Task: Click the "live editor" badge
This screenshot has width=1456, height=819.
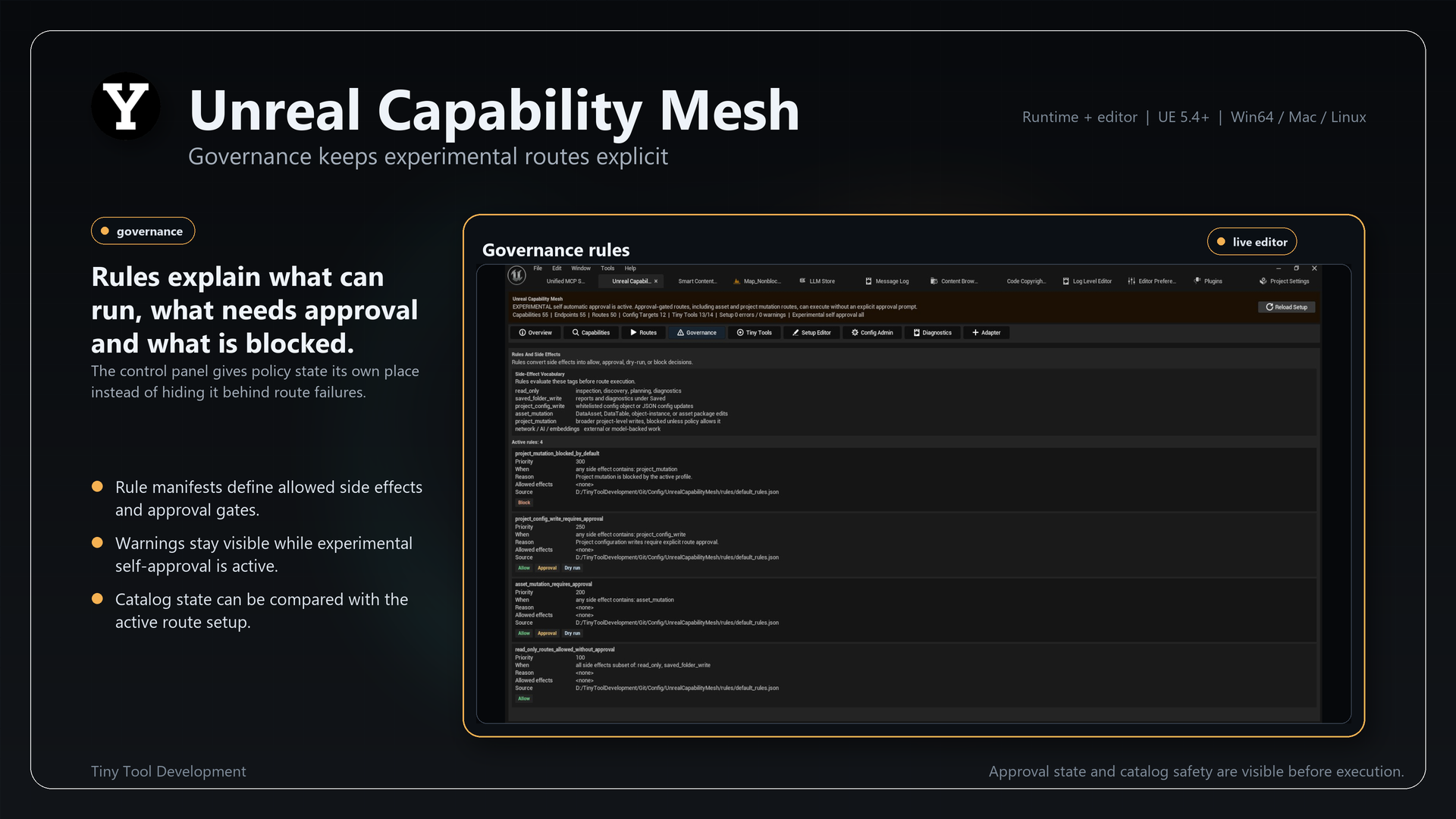Action: click(x=1252, y=242)
